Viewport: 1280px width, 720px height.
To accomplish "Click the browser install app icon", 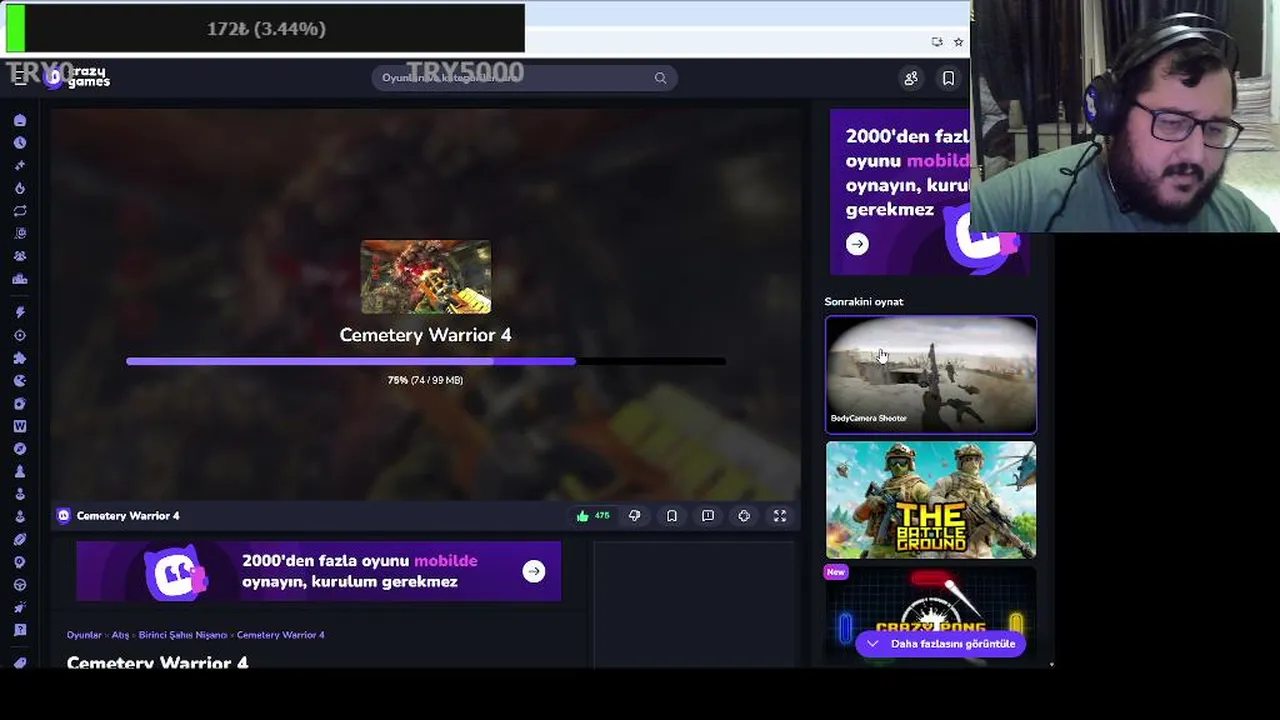I will pos(937,42).
